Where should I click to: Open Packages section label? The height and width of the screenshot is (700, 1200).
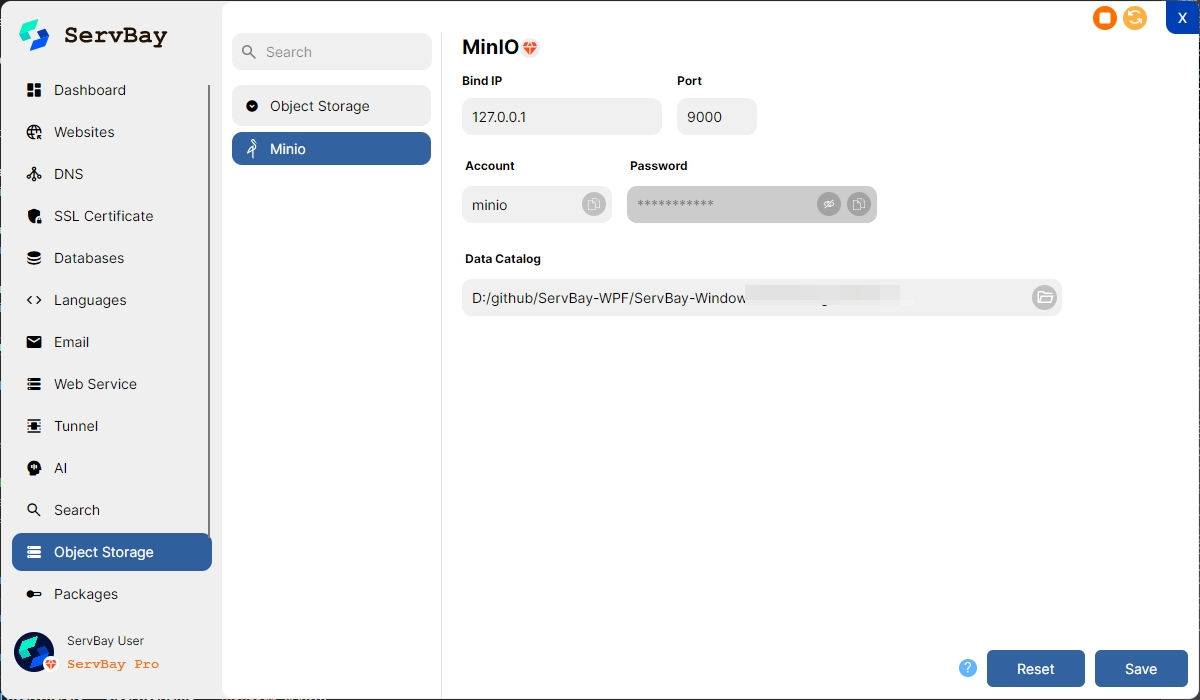tap(86, 594)
